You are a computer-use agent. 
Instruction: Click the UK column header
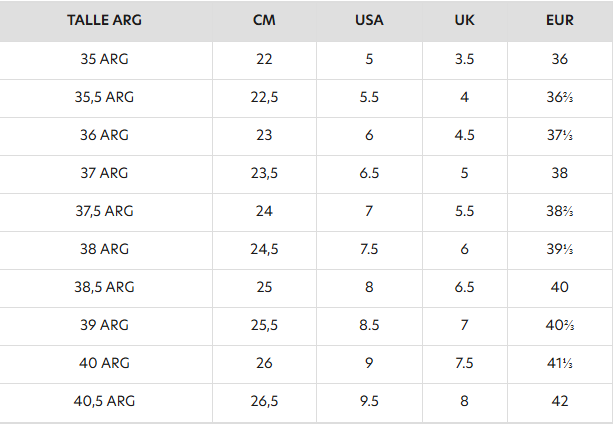click(464, 20)
